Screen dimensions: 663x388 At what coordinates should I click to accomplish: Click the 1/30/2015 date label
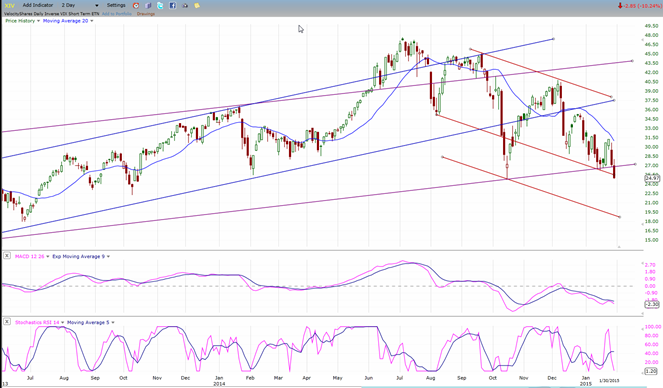(x=609, y=381)
